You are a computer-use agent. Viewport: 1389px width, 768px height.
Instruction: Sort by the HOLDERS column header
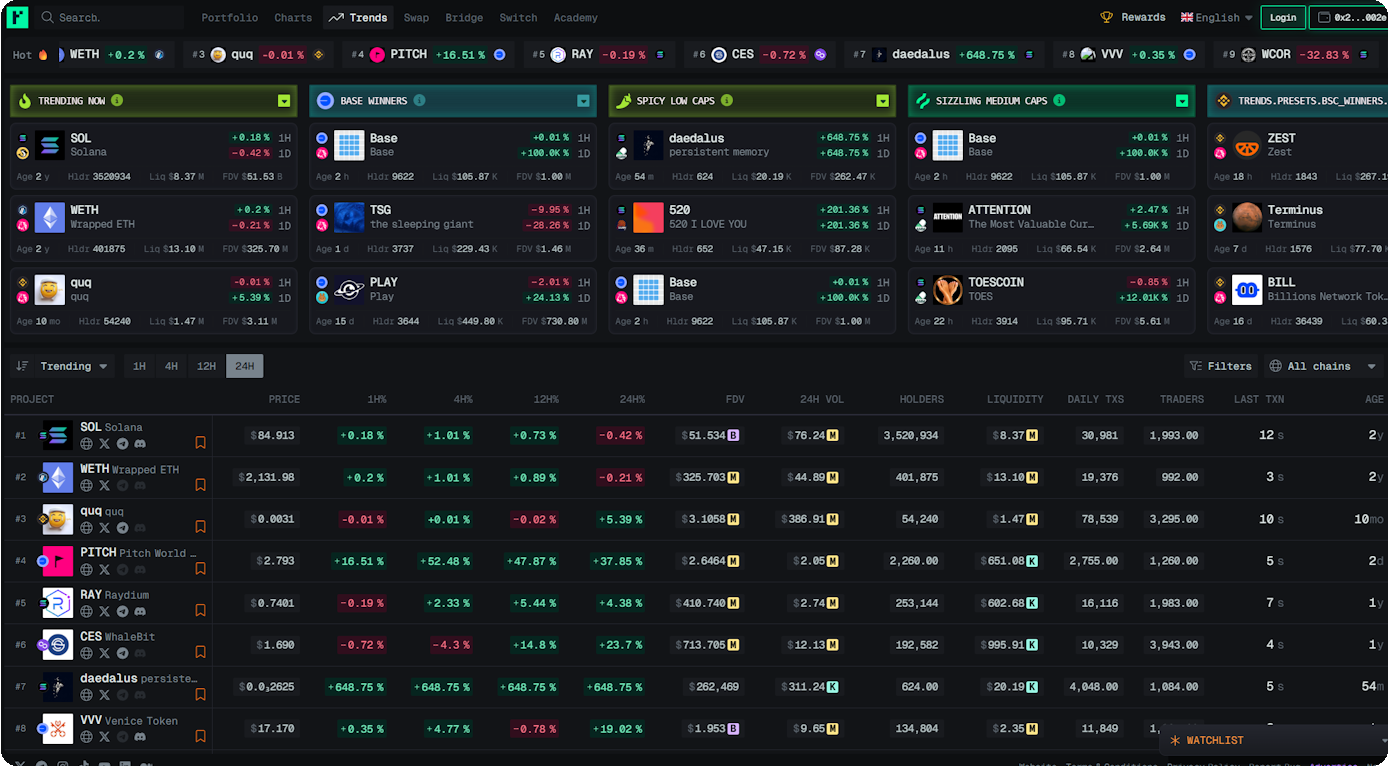pos(922,399)
